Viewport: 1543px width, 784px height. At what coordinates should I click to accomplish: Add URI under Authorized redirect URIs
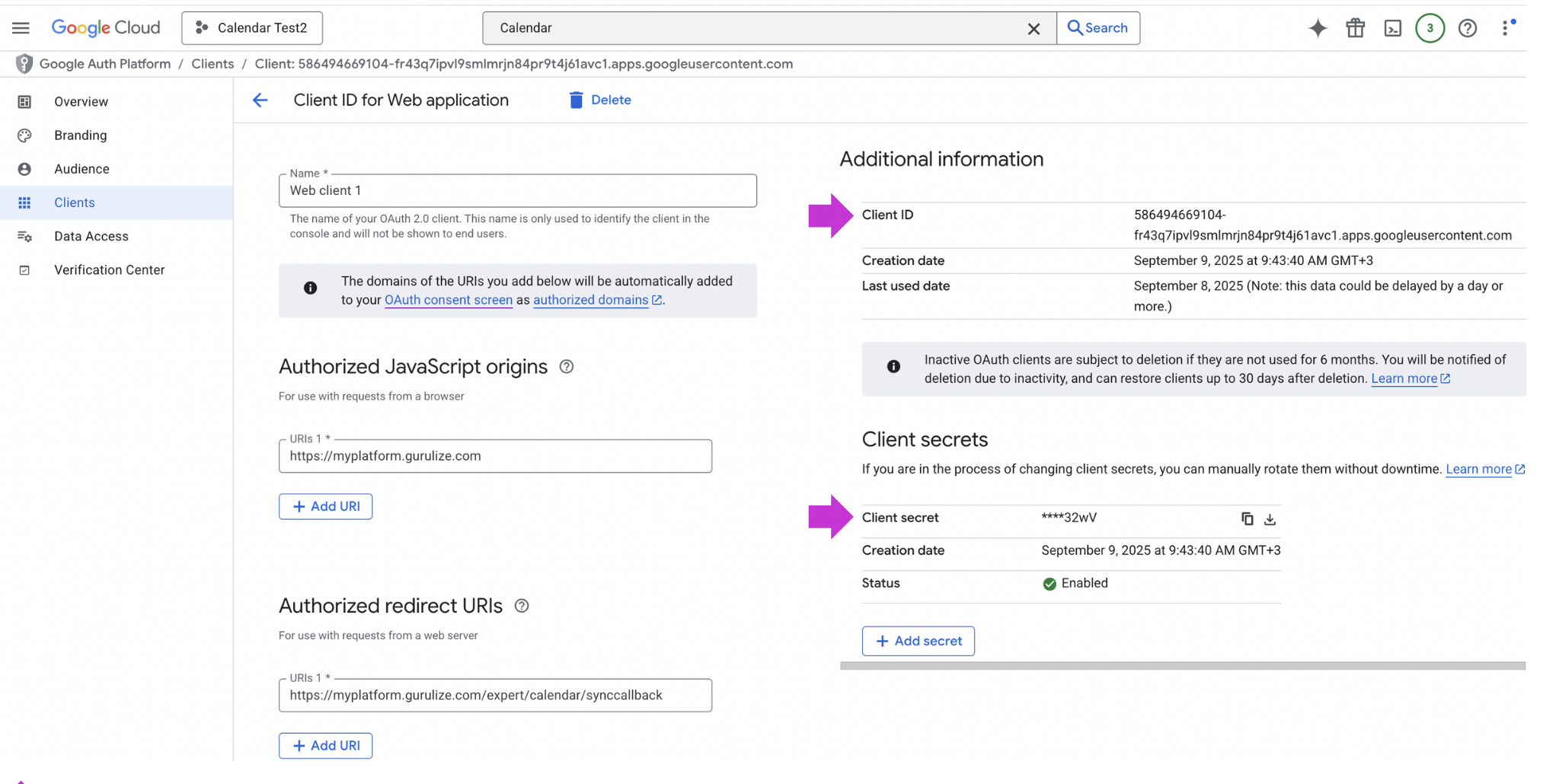coord(325,745)
